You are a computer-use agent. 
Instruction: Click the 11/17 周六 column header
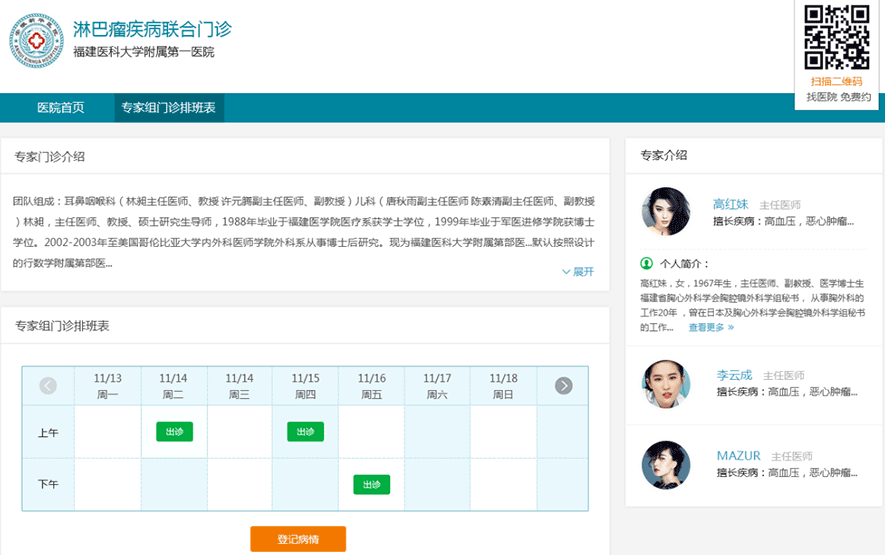click(437, 386)
